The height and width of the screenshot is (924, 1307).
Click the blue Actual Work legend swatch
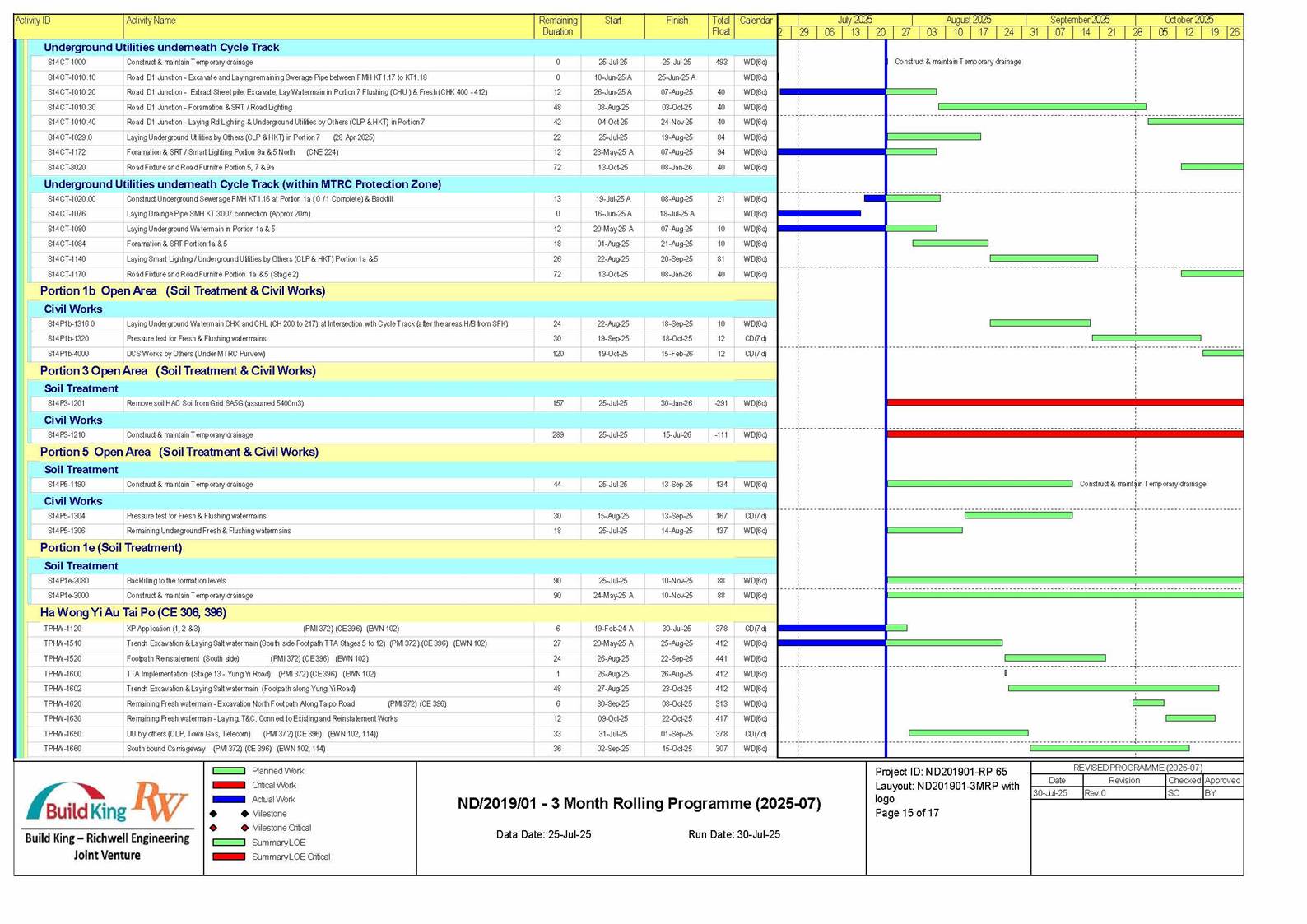pyautogui.click(x=229, y=799)
